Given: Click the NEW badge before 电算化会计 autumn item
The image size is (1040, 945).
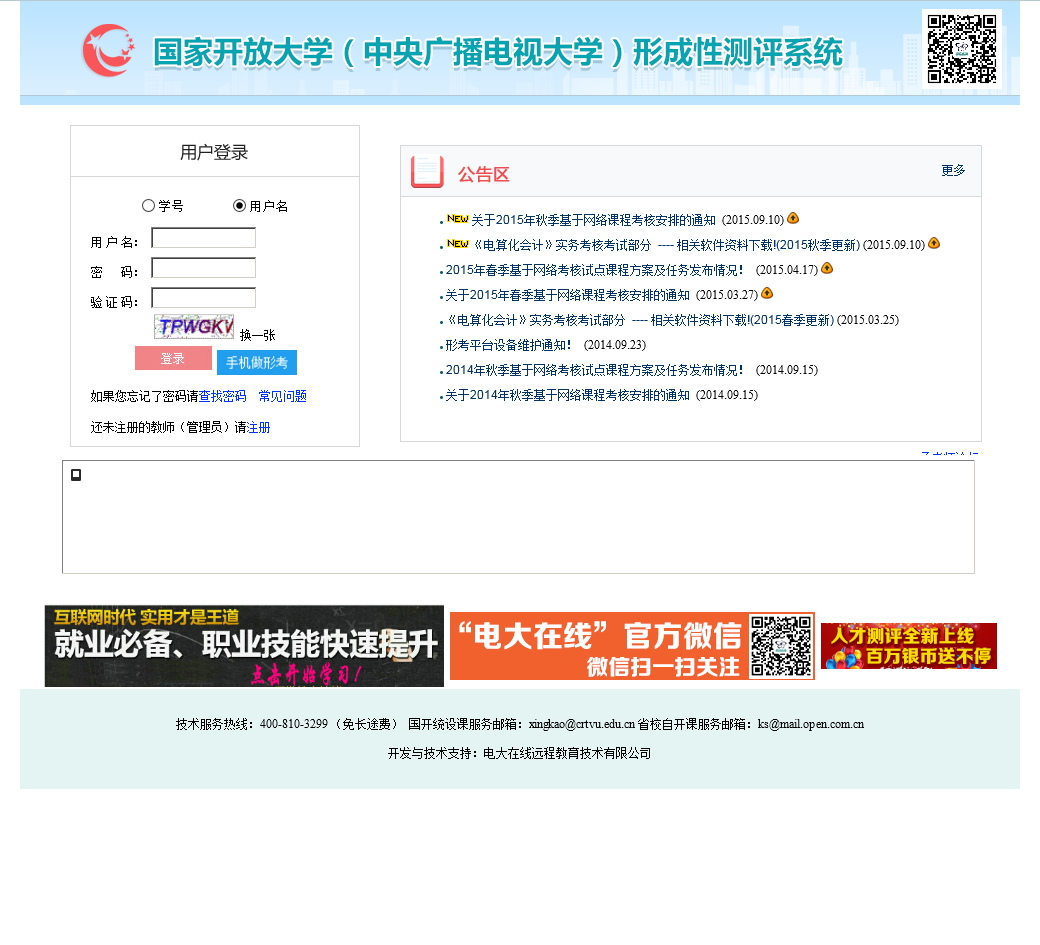Looking at the screenshot, I should (x=458, y=244).
